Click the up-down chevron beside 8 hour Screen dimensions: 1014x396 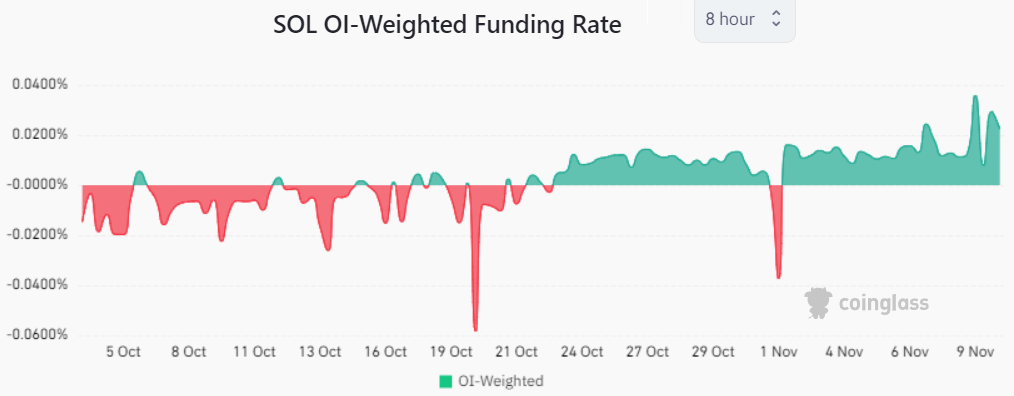click(x=776, y=19)
